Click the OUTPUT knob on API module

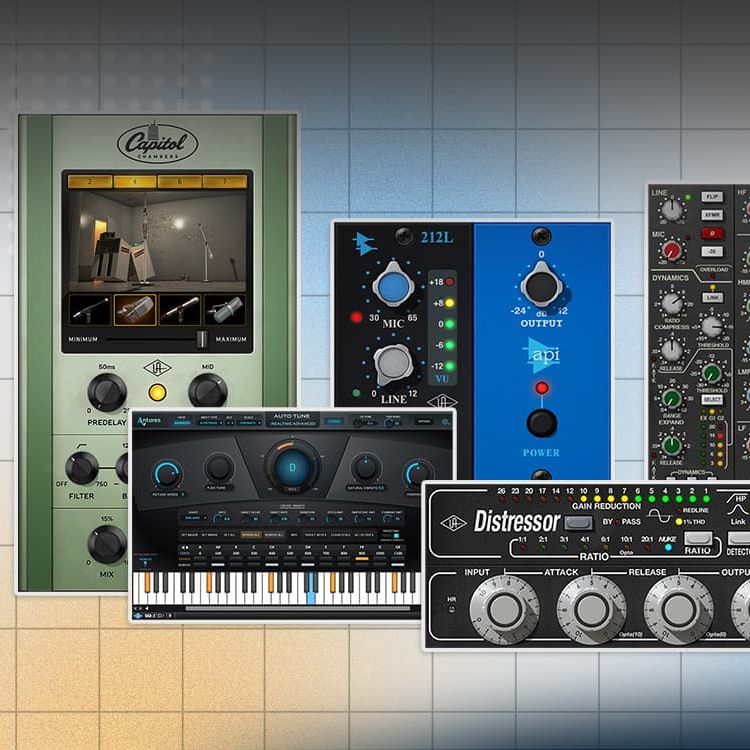tap(541, 287)
